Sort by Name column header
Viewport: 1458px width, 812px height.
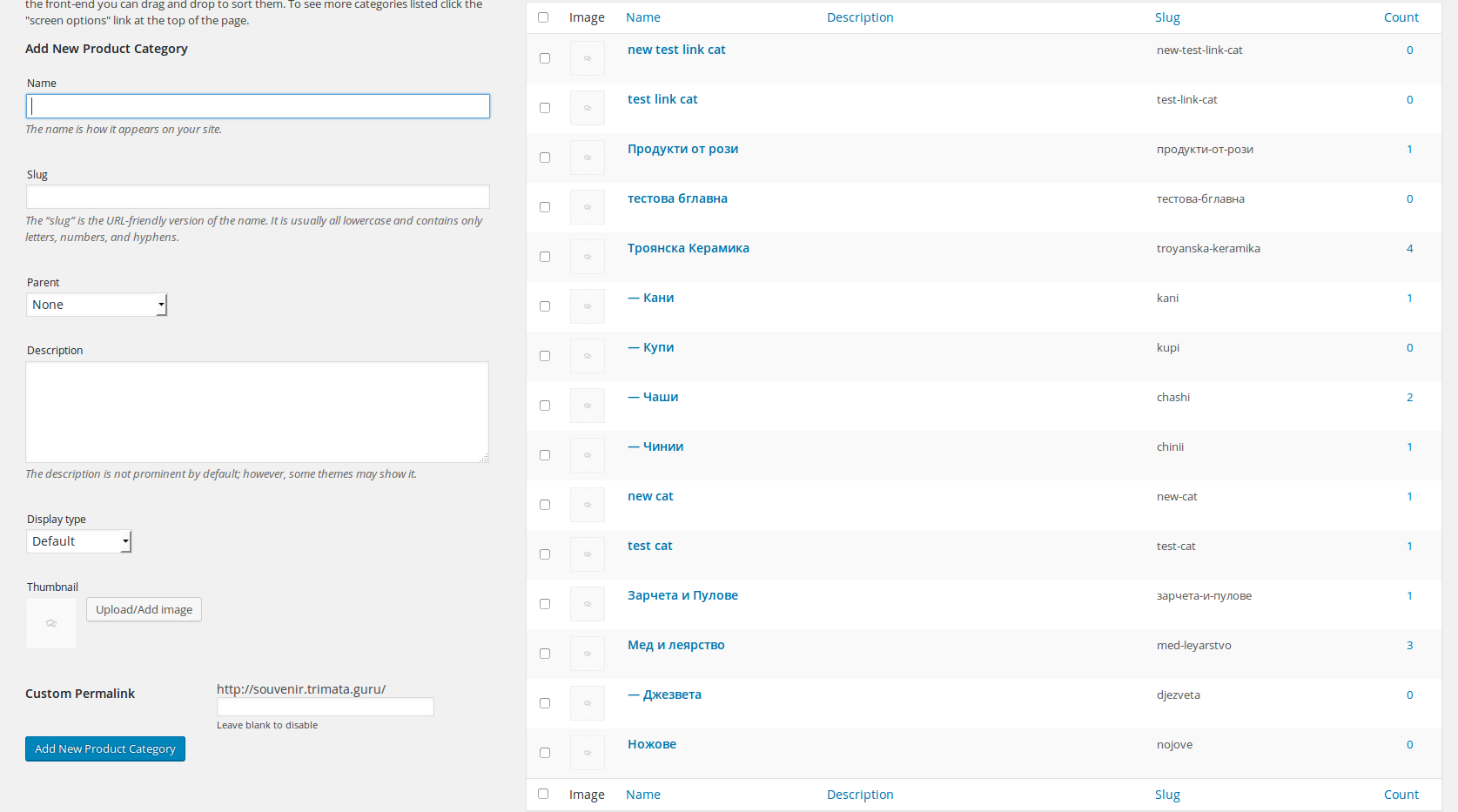coord(643,17)
